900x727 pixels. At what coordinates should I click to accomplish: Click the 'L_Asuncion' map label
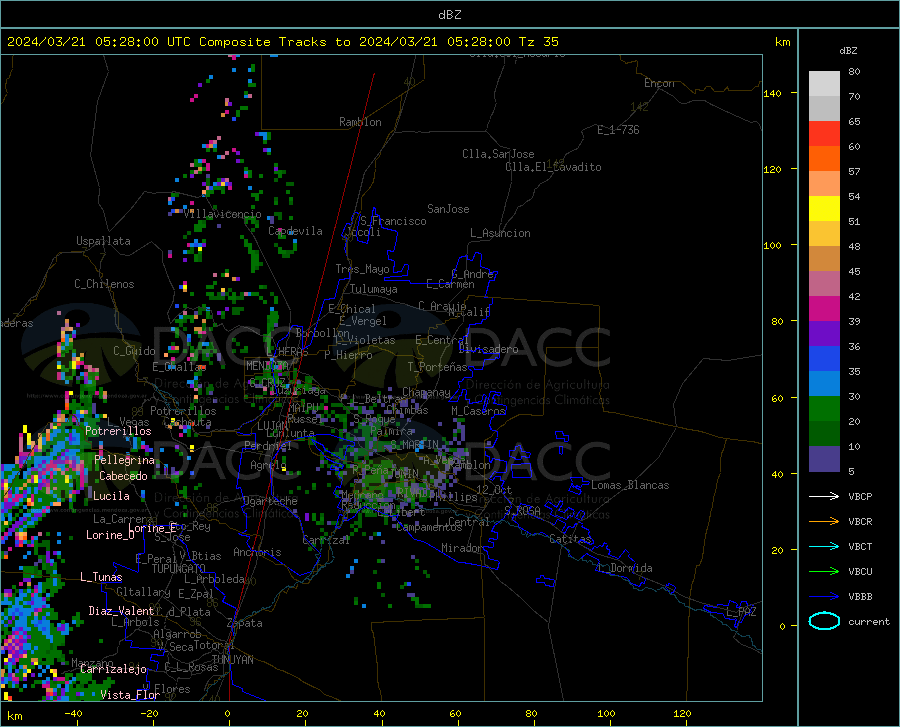tap(500, 233)
